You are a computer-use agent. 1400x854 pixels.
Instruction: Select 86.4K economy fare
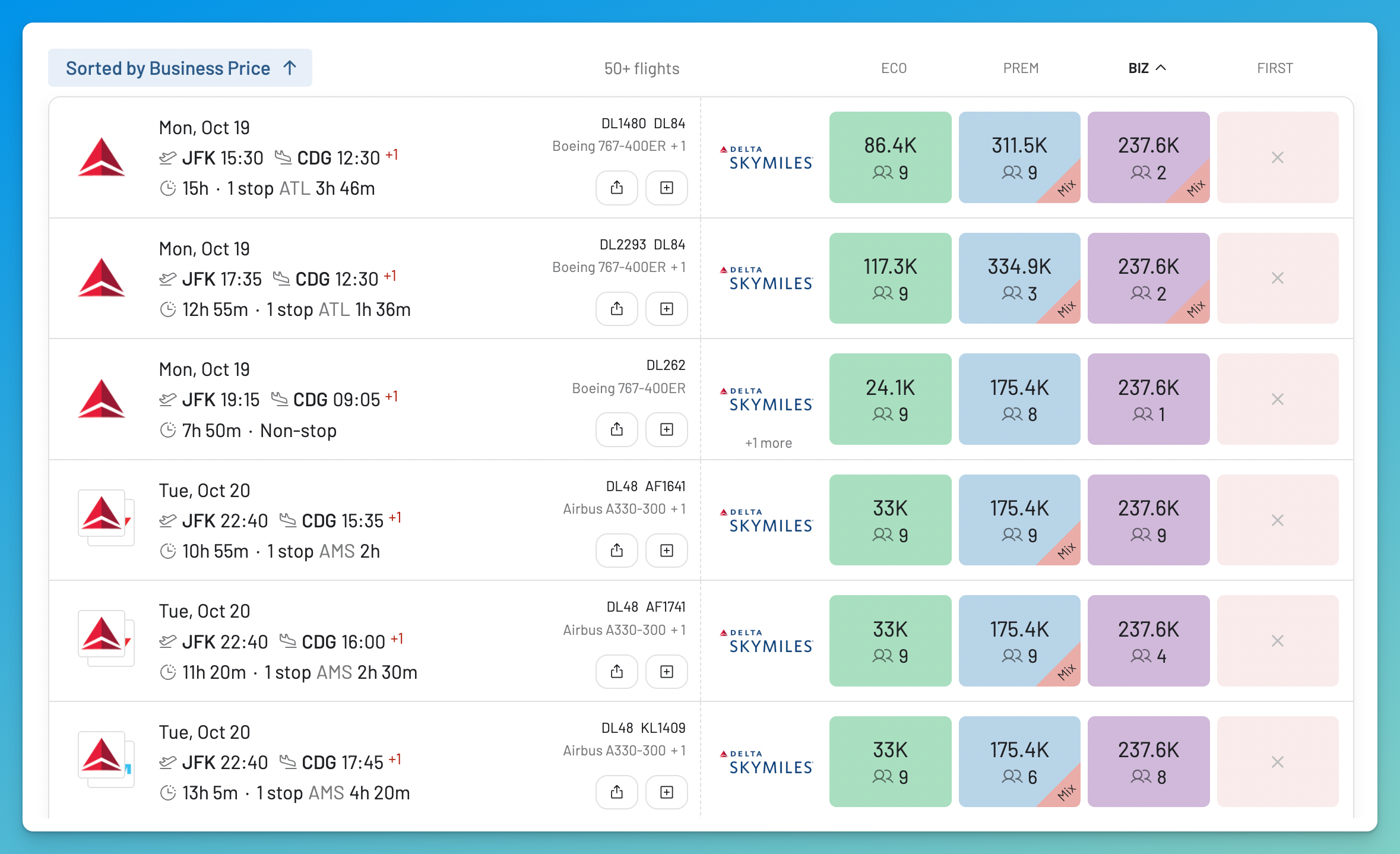pyautogui.click(x=890, y=157)
